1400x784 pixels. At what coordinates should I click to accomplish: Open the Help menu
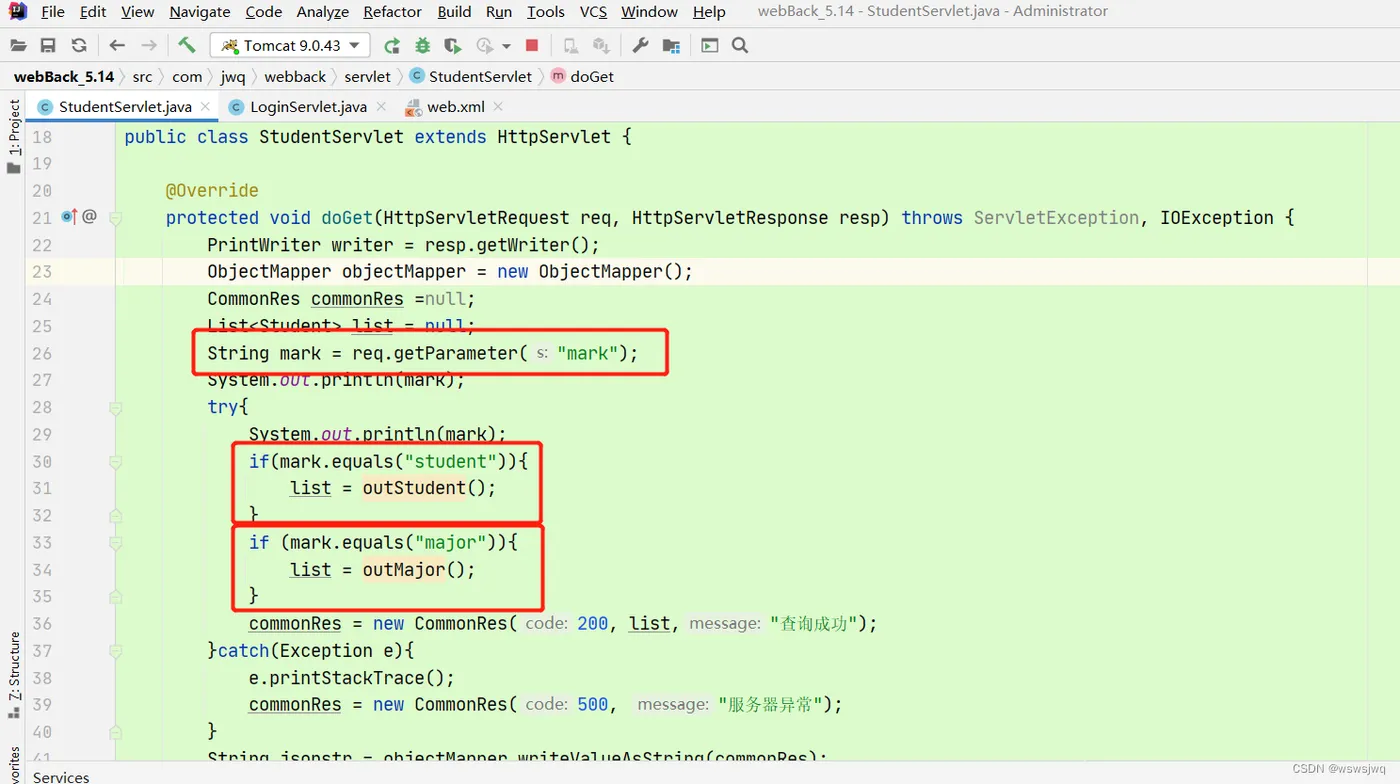(x=709, y=12)
